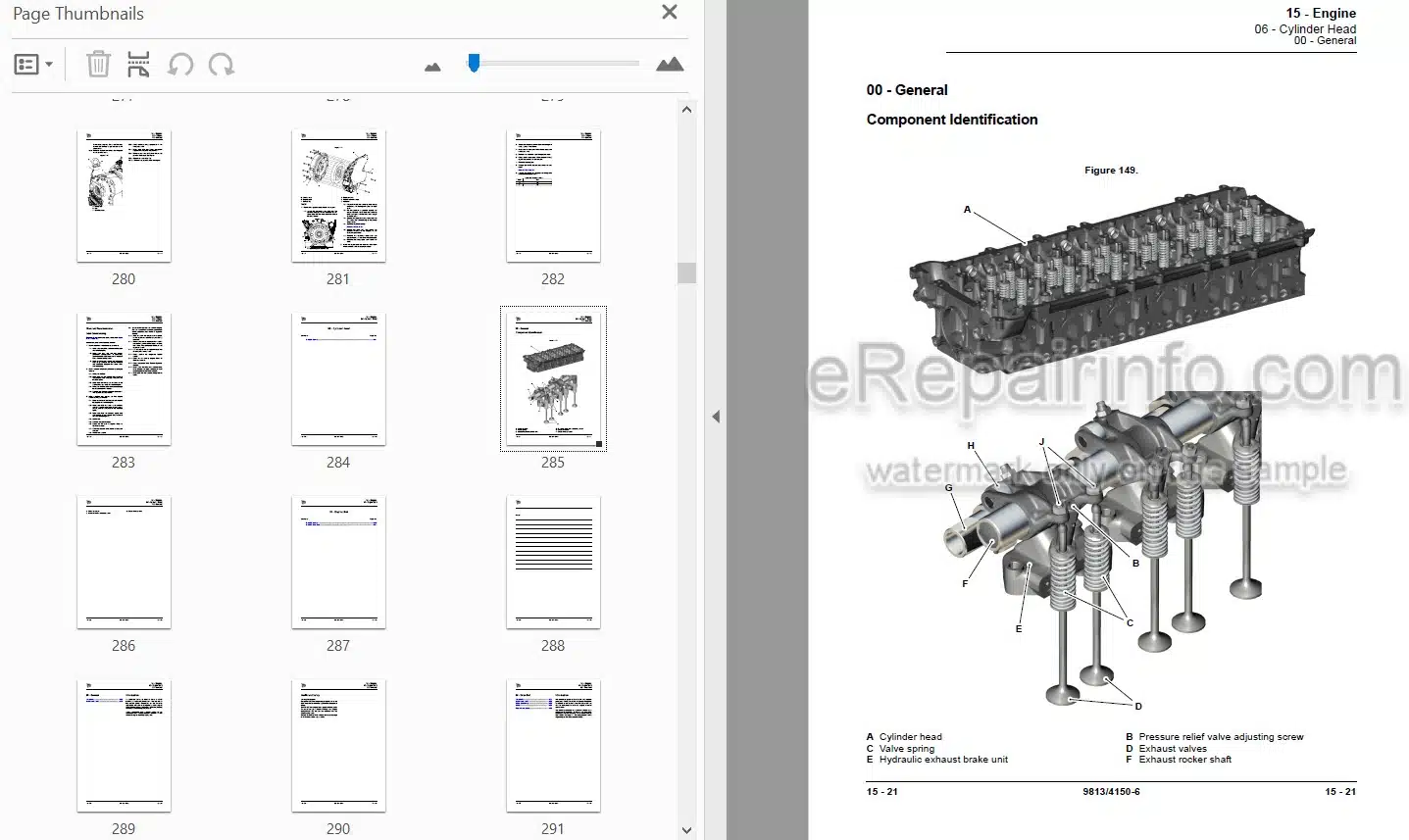Image resolution: width=1409 pixels, height=840 pixels.
Task: Select page 282 thumbnail
Action: click(553, 196)
